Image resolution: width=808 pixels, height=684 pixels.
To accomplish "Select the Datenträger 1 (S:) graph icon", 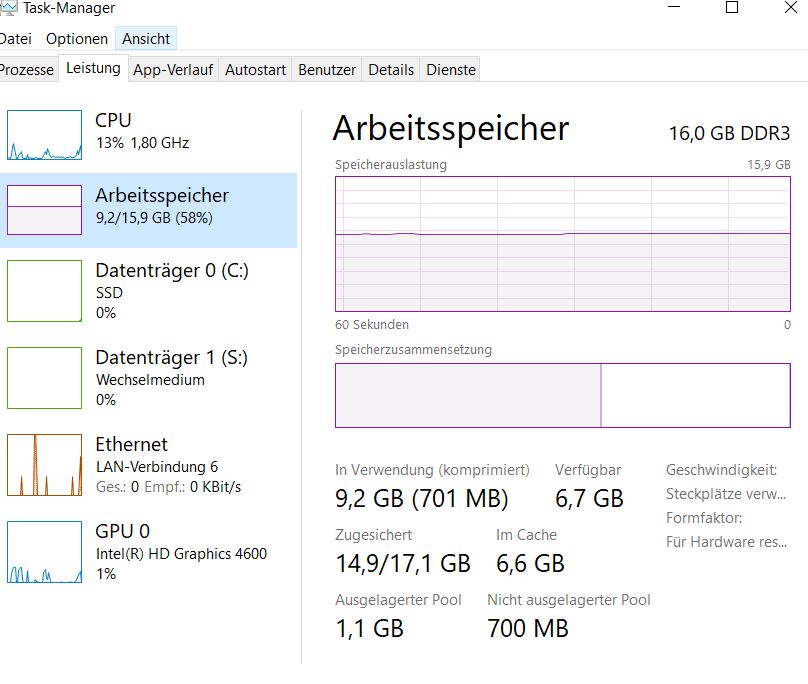I will click(x=45, y=378).
